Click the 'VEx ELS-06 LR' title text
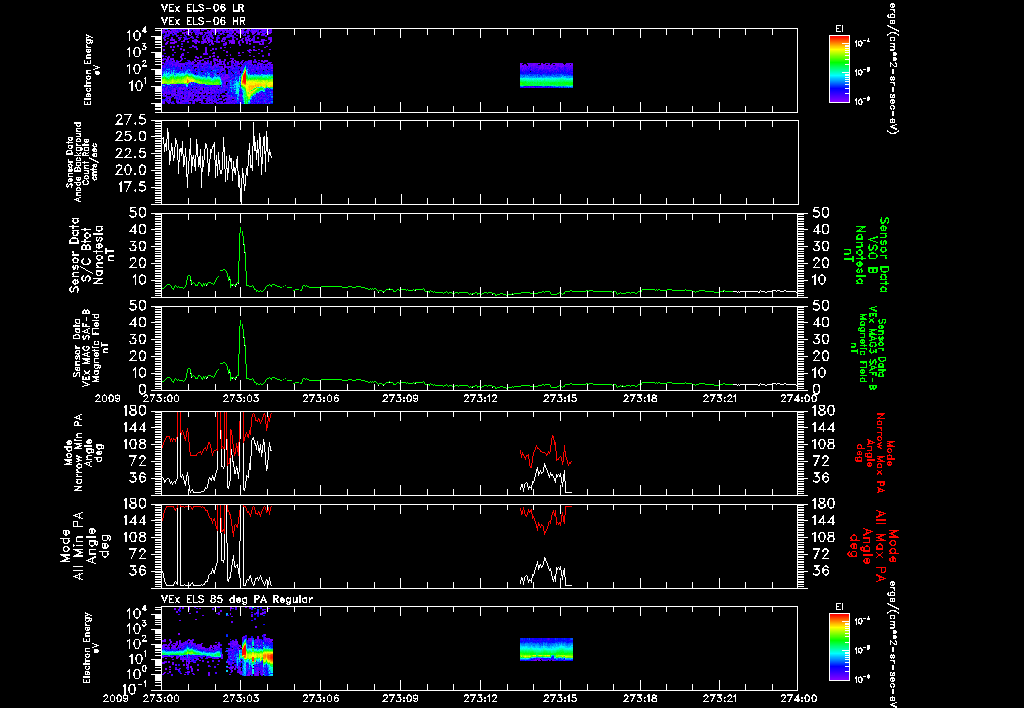This screenshot has height=708, width=1024. 202,8
